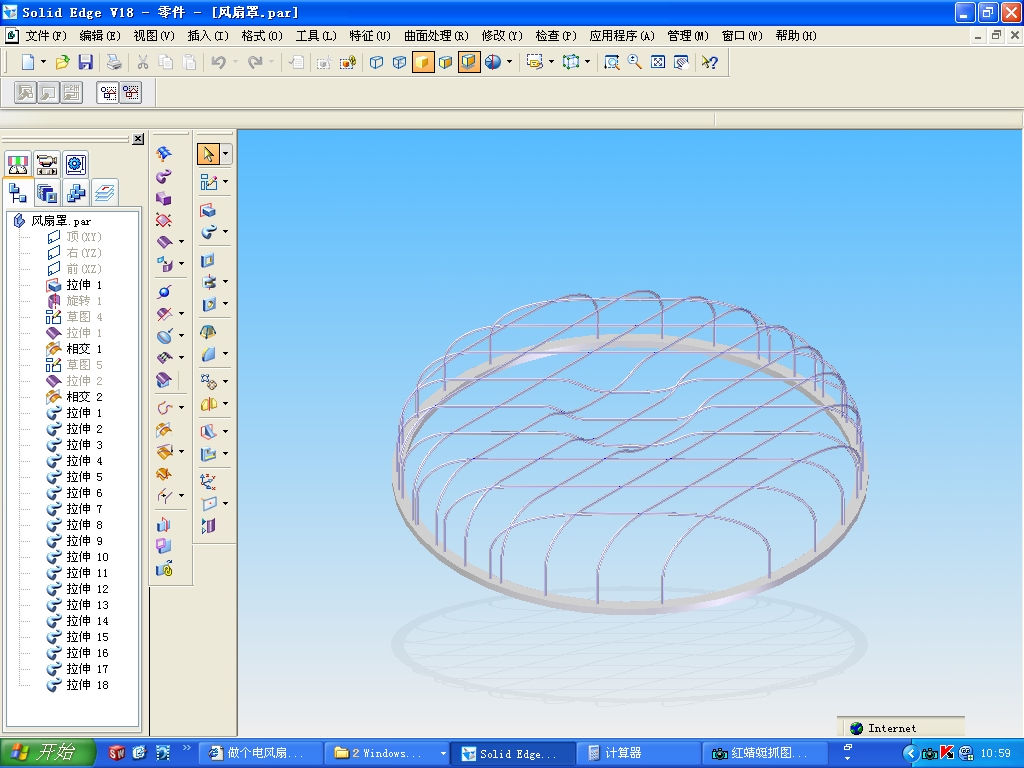Viewport: 1024px width, 768px height.
Task: Switch to wireframe cube display mode
Action: coord(377,62)
